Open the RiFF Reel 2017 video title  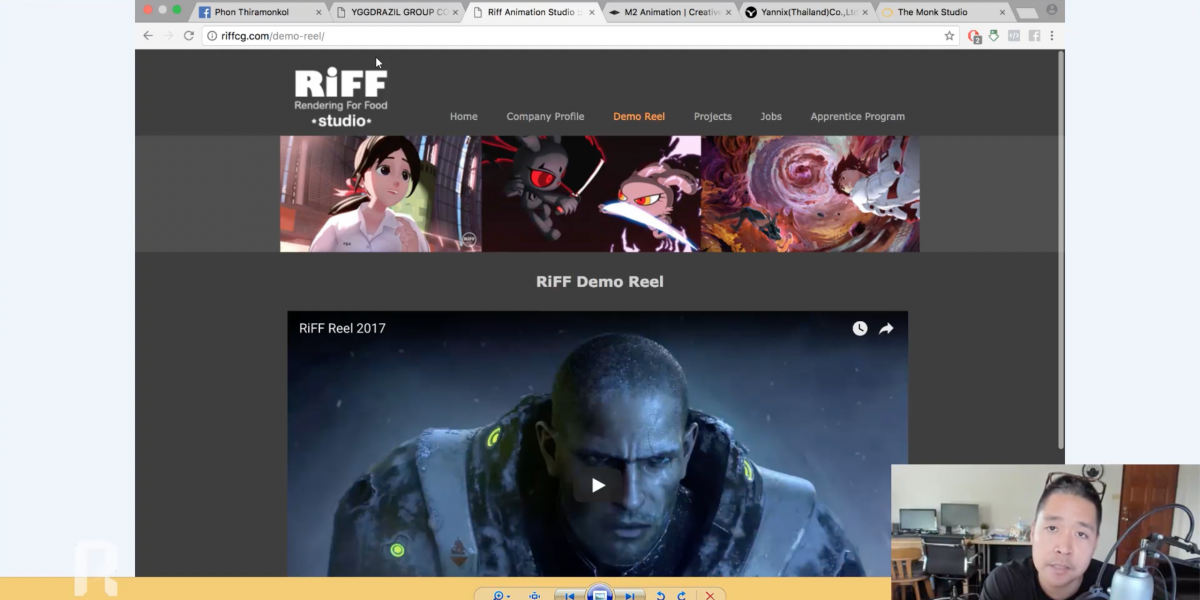point(342,328)
